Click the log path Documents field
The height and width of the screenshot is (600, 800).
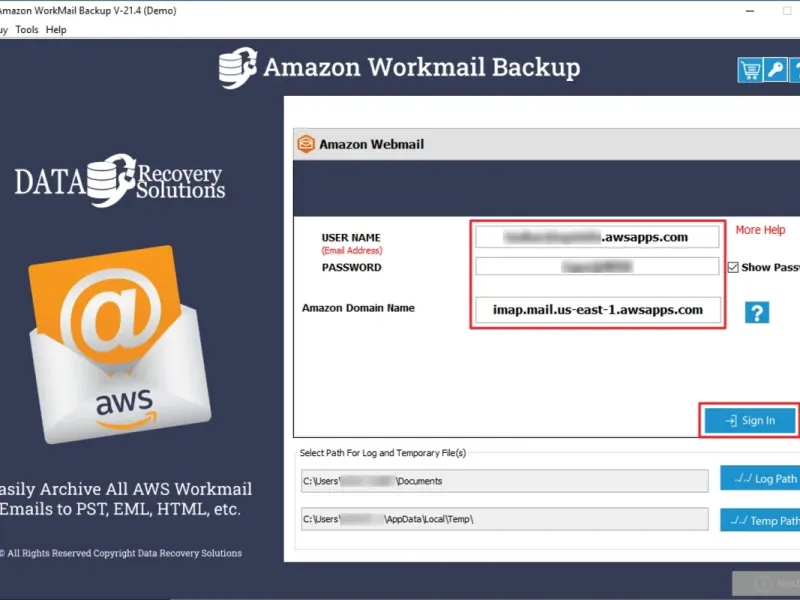point(505,481)
